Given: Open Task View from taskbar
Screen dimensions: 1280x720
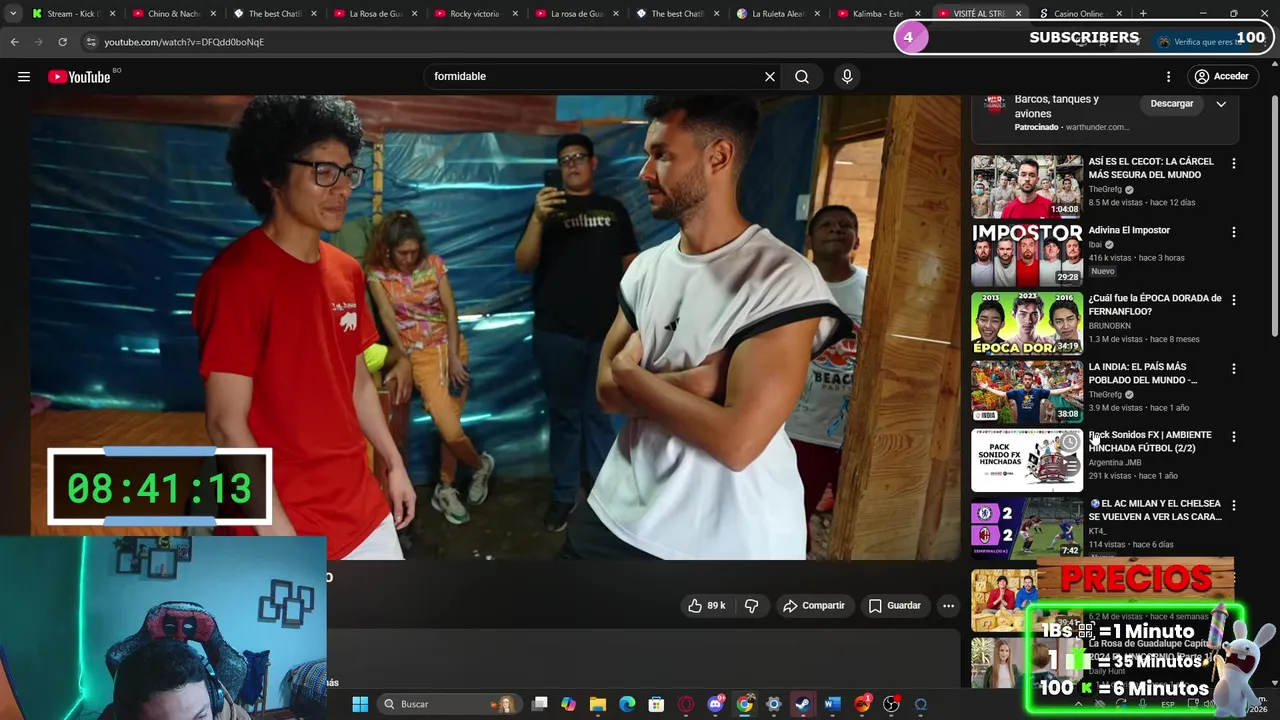Looking at the screenshot, I should click(540, 704).
